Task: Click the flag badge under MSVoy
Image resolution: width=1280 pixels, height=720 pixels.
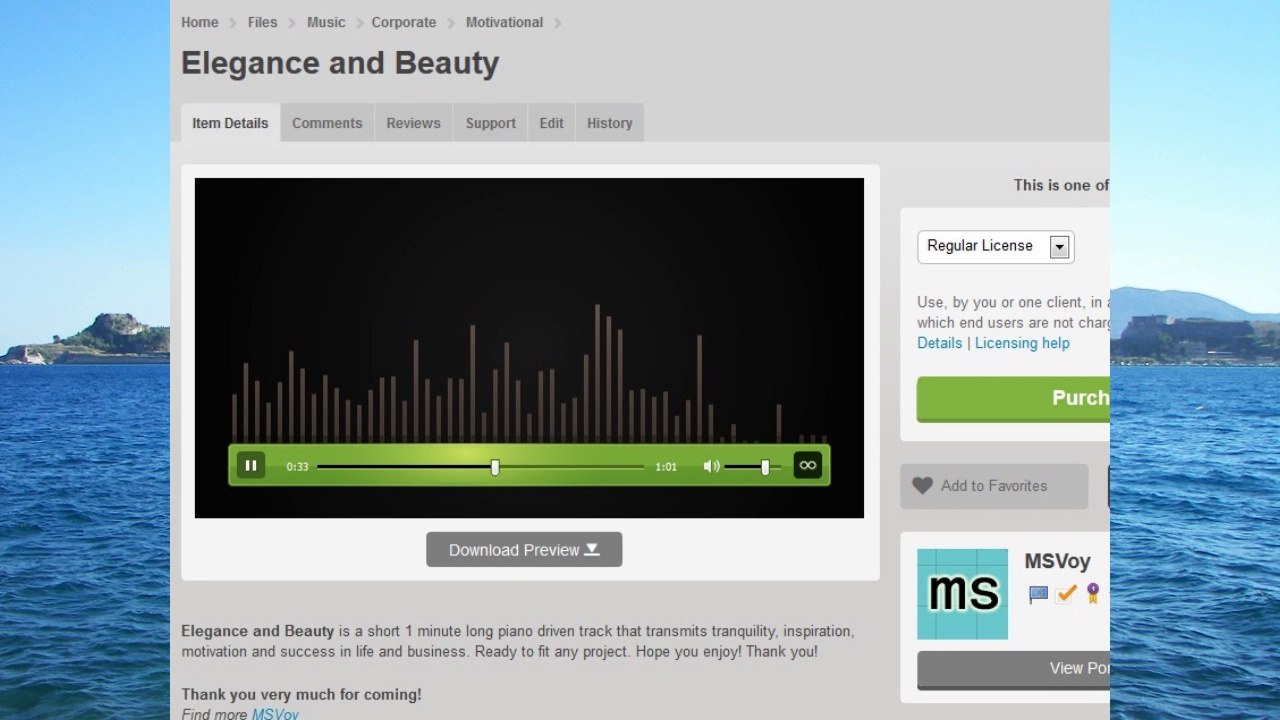Action: (x=1038, y=594)
